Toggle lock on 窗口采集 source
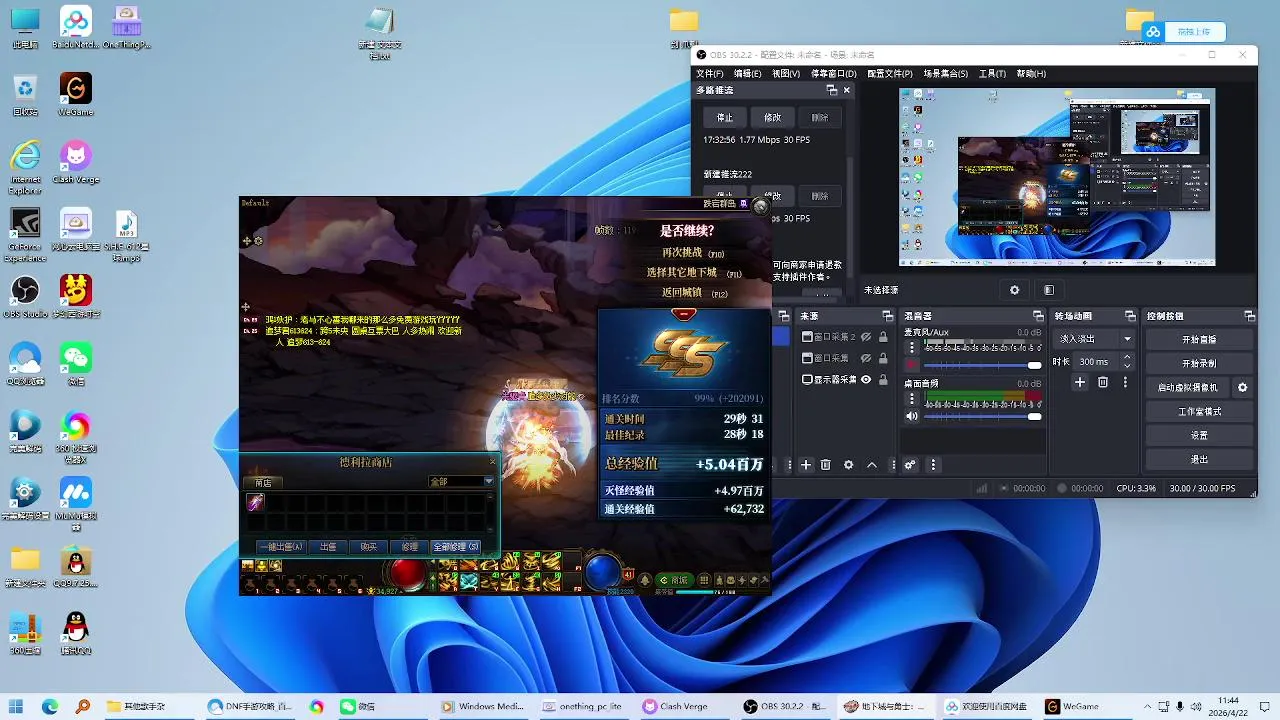Image resolution: width=1280 pixels, height=720 pixels. pos(883,358)
